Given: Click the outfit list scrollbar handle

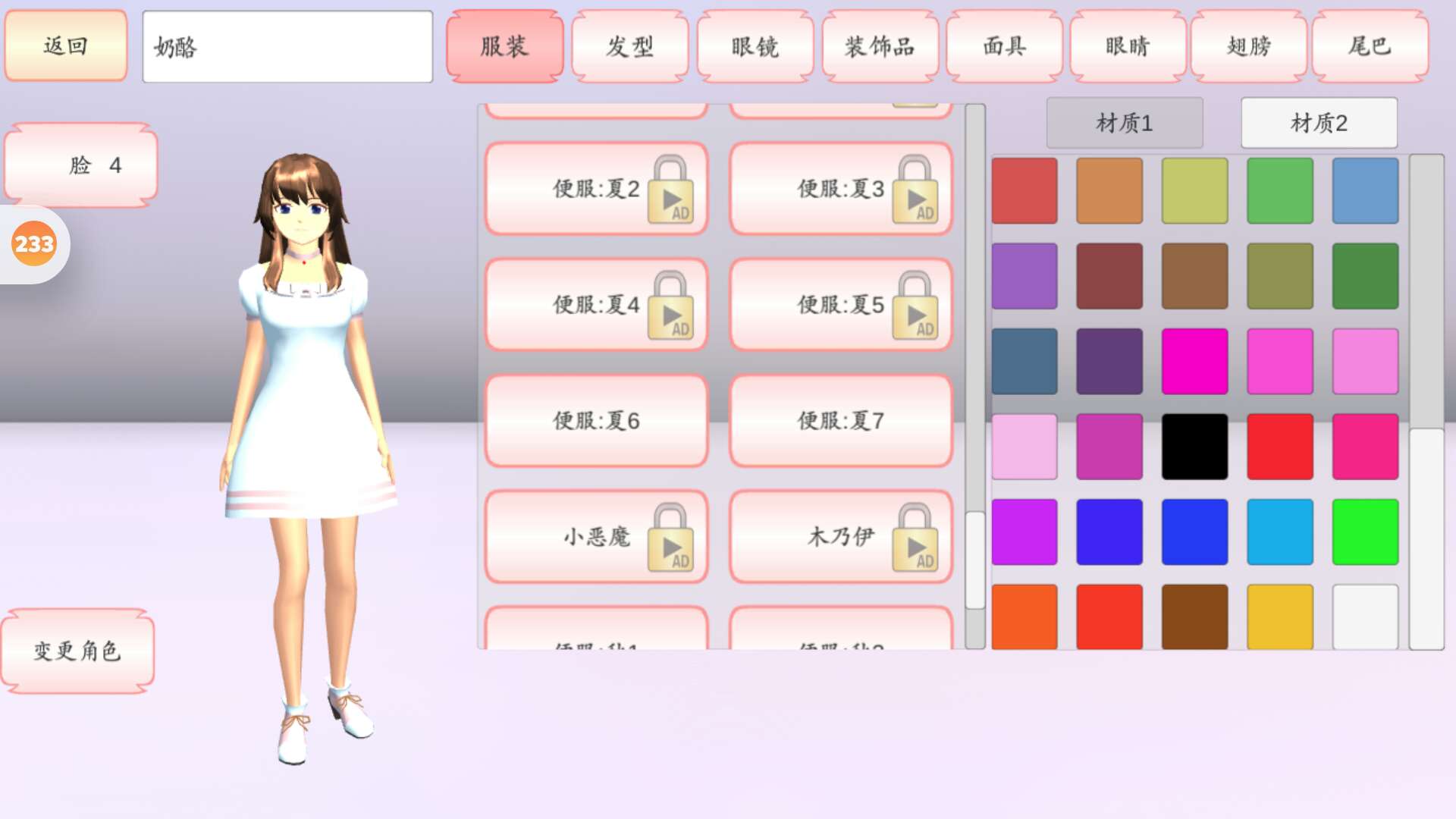Looking at the screenshot, I should [974, 560].
